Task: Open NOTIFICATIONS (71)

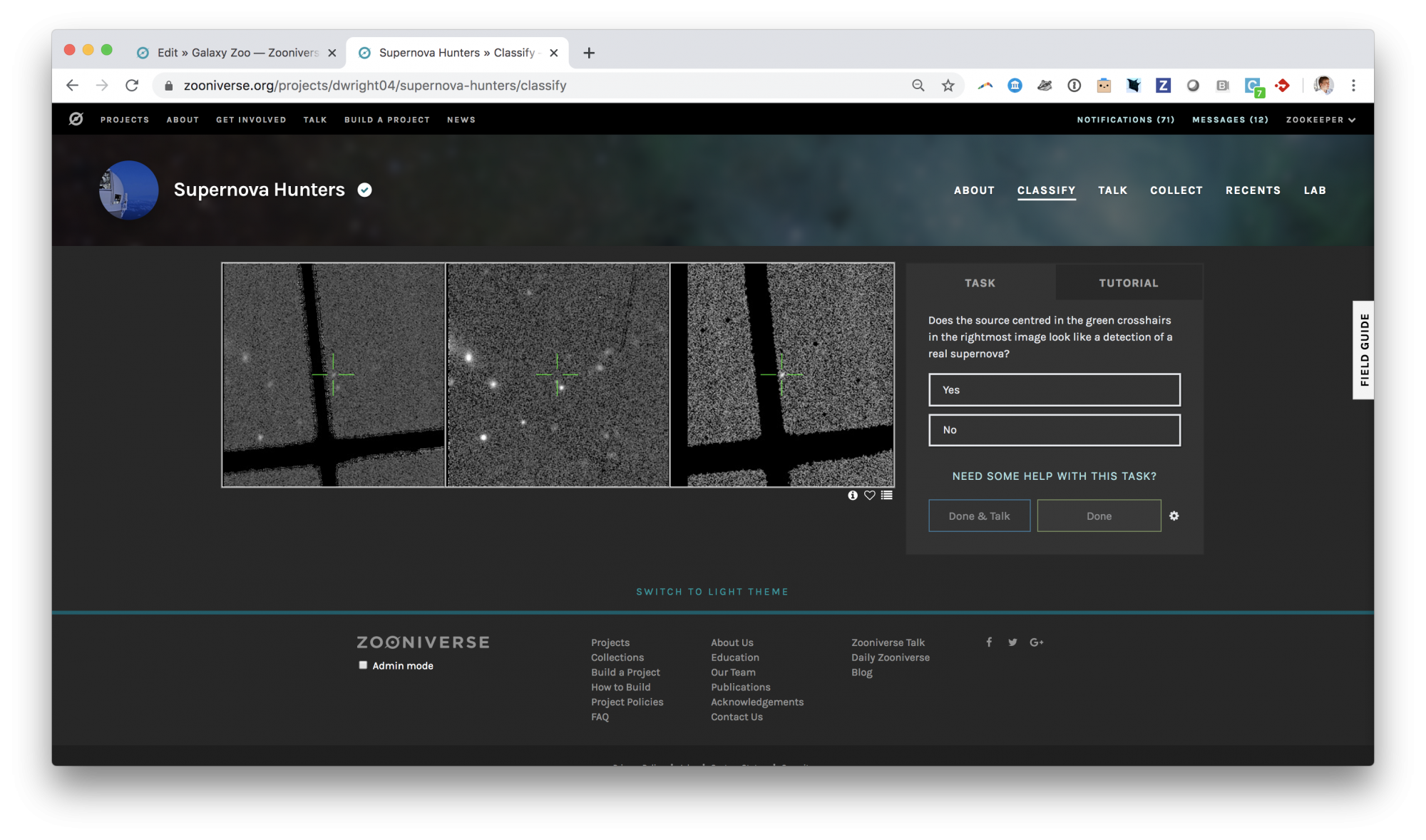Action: click(1125, 120)
